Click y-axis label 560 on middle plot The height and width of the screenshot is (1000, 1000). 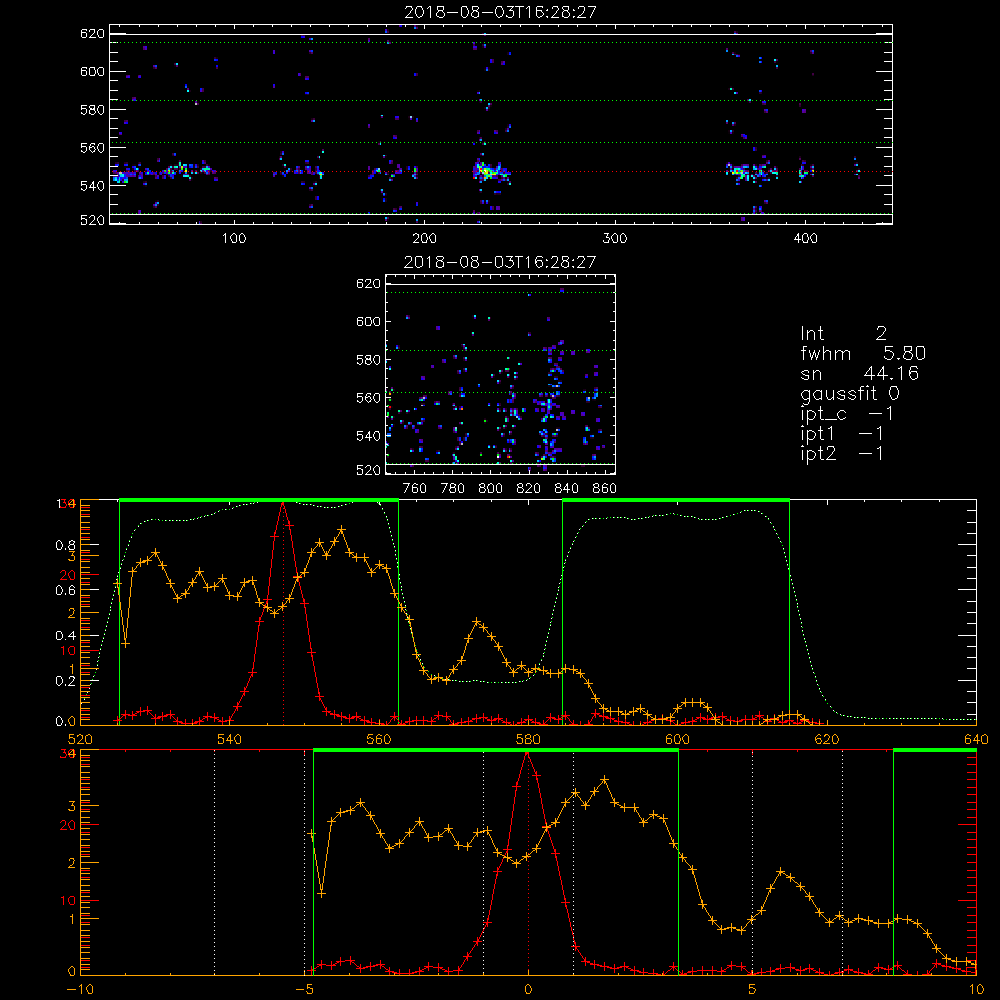tap(369, 397)
